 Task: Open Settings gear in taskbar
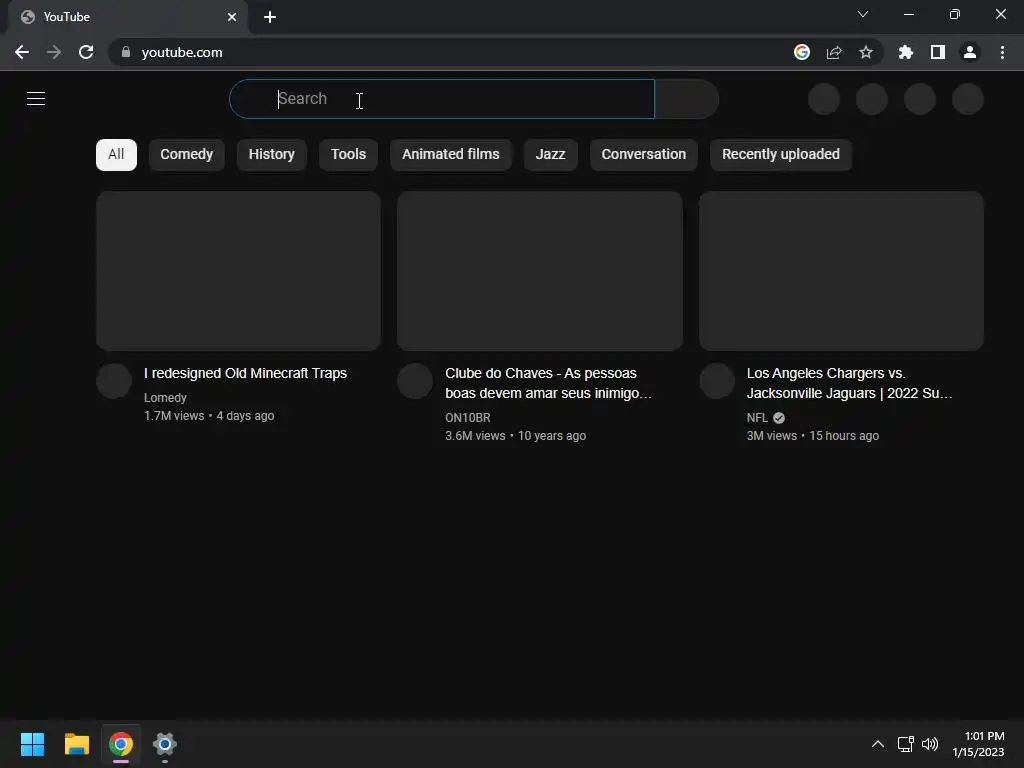[165, 744]
